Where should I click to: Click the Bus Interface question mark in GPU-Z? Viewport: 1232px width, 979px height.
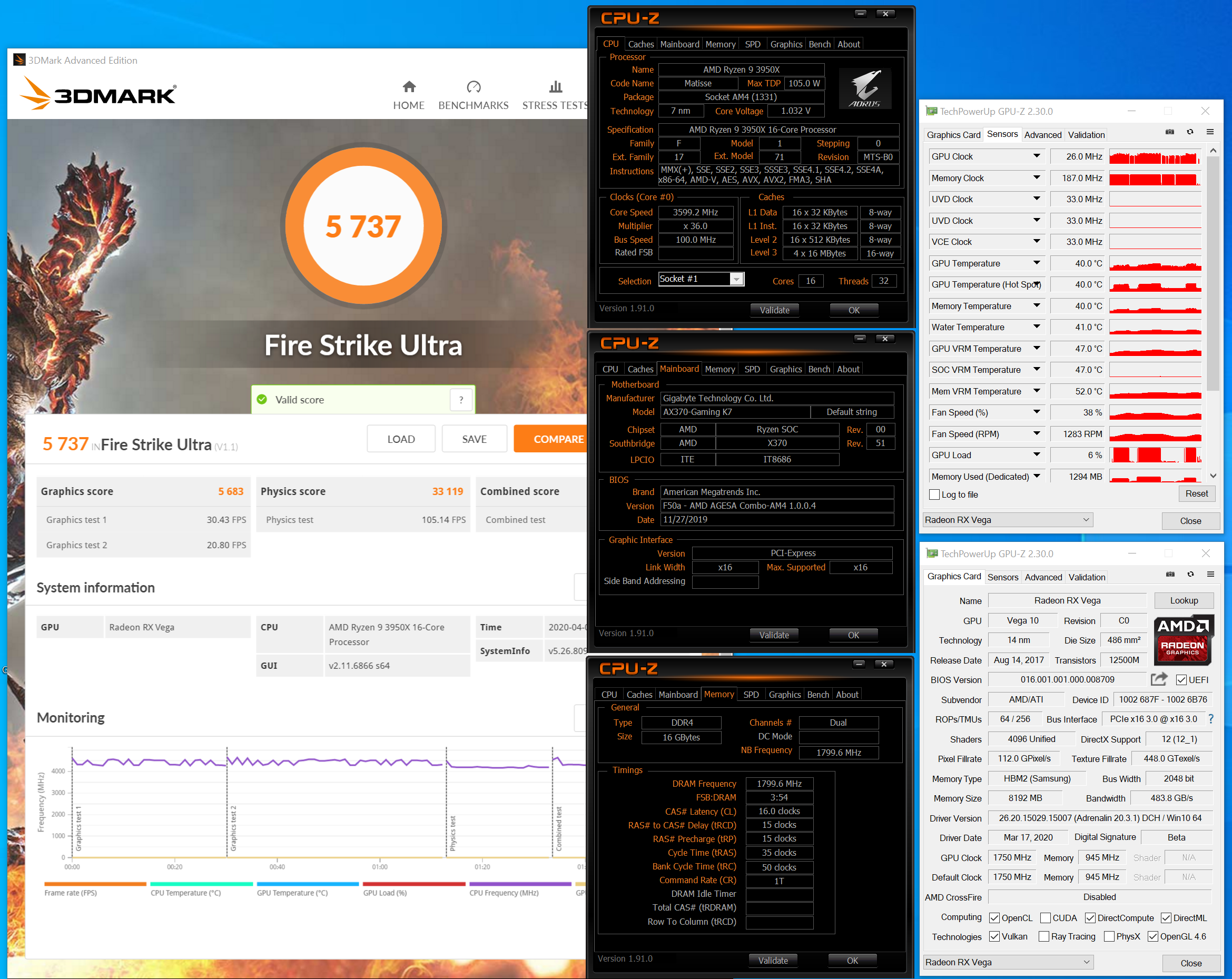click(x=1211, y=719)
